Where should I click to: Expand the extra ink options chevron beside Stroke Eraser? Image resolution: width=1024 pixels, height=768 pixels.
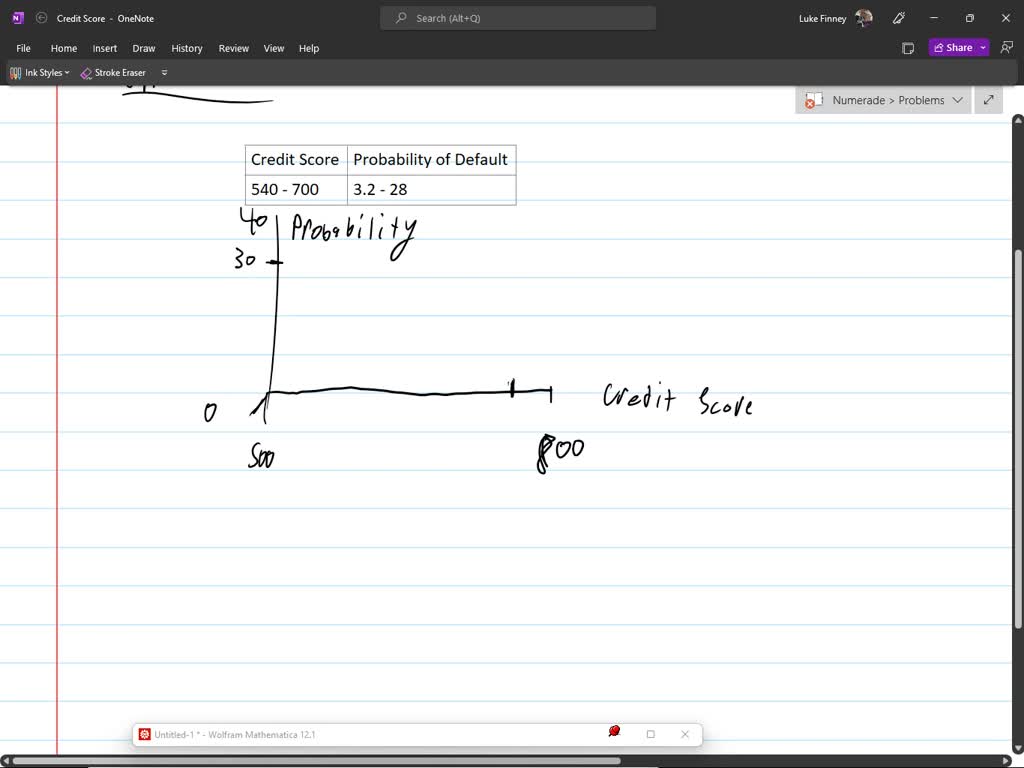coord(163,72)
